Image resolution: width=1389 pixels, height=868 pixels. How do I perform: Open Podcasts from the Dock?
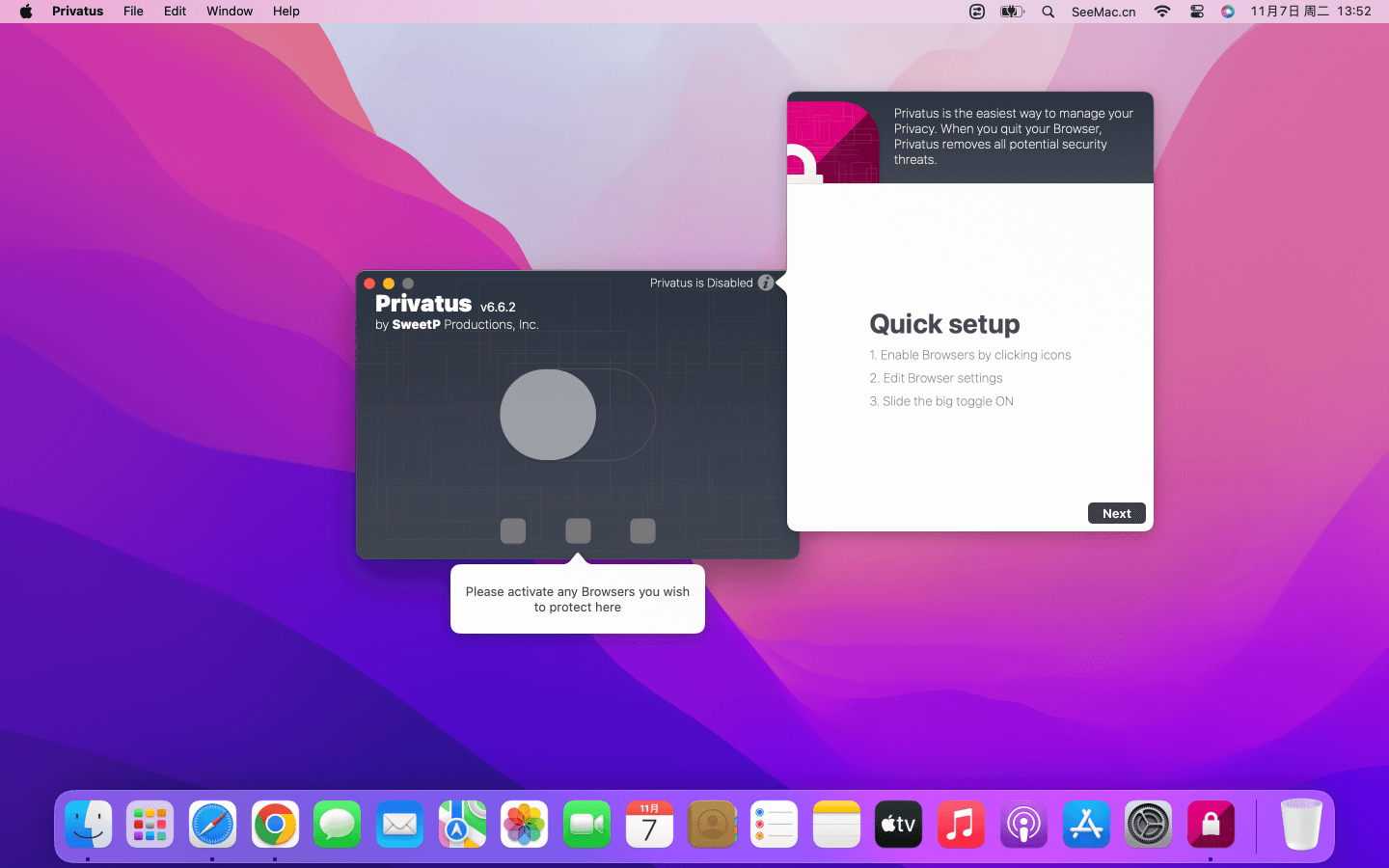click(x=1023, y=825)
